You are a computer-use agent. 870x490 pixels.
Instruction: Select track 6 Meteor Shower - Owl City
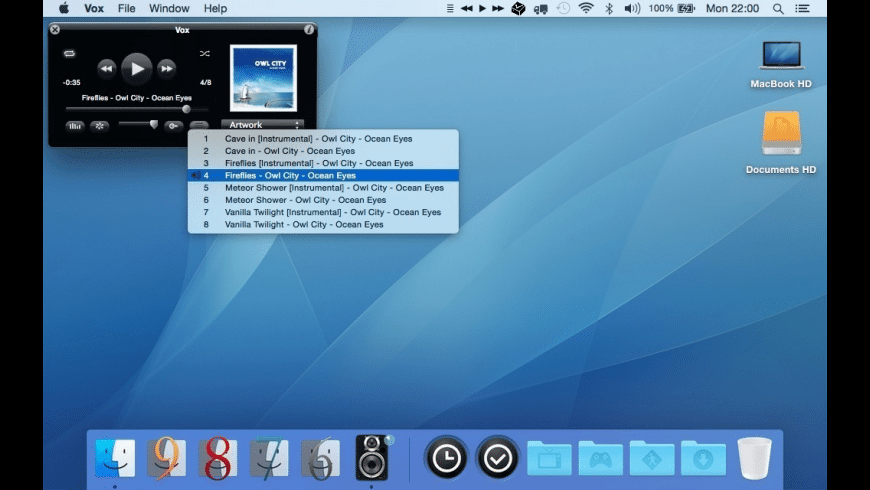tap(323, 200)
